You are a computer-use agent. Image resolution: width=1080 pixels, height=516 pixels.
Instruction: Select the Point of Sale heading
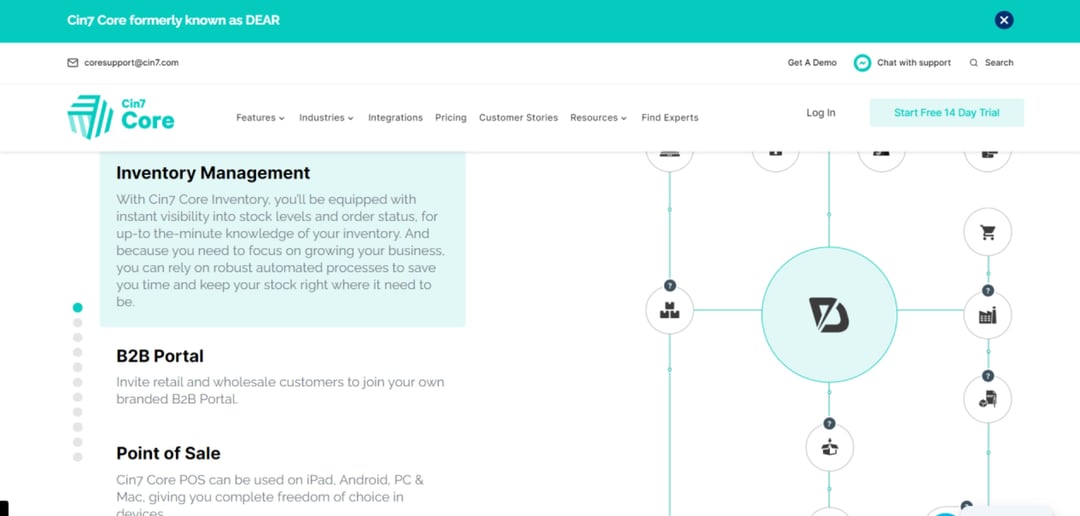168,453
